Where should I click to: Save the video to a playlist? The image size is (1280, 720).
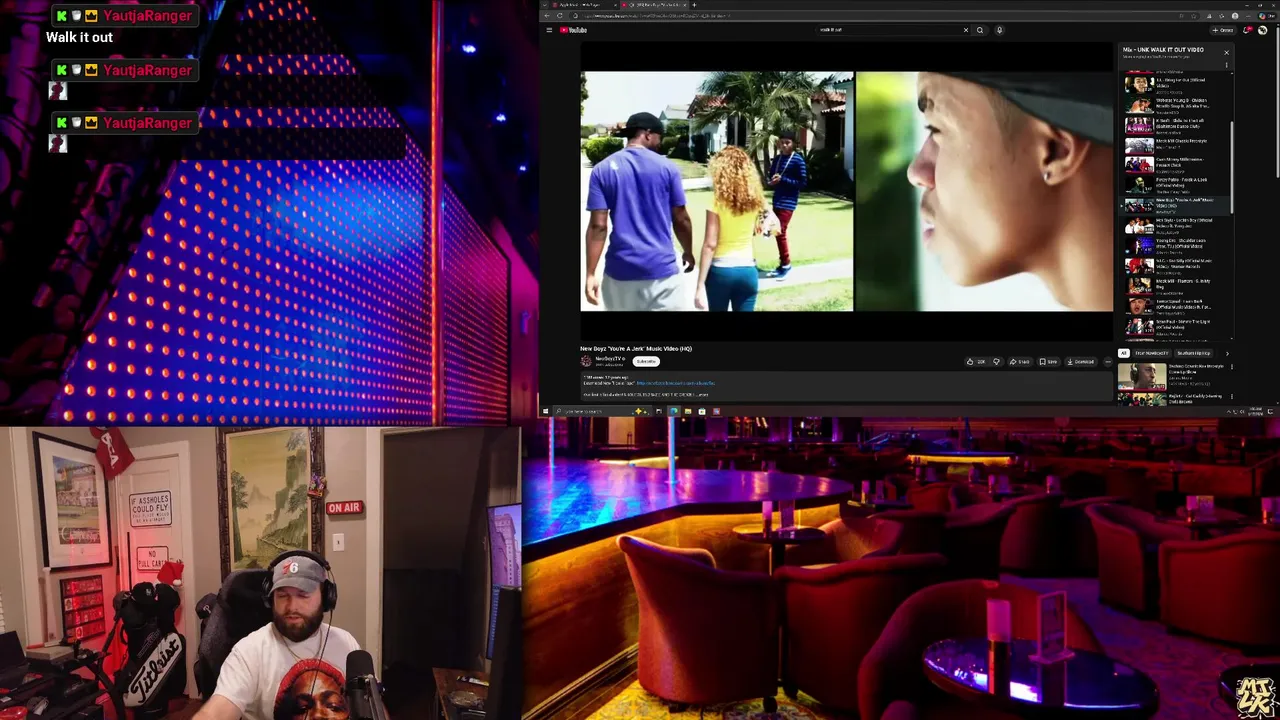coord(1048,362)
